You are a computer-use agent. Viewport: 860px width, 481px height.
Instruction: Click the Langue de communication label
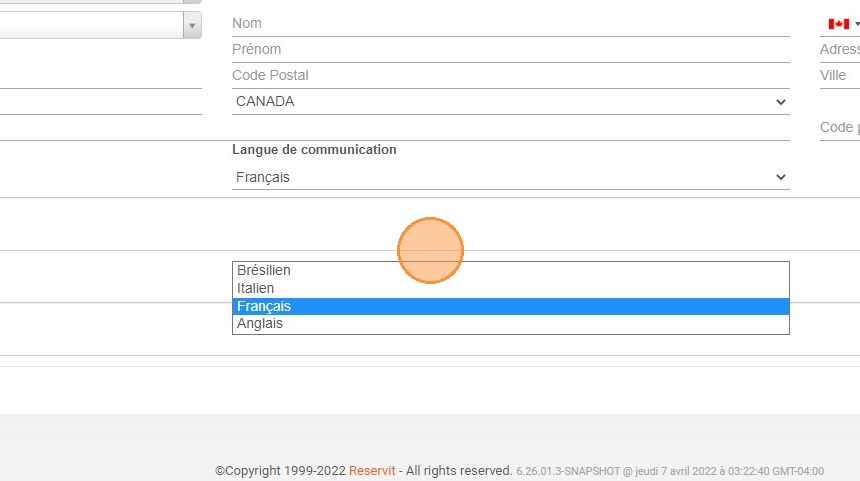click(314, 150)
